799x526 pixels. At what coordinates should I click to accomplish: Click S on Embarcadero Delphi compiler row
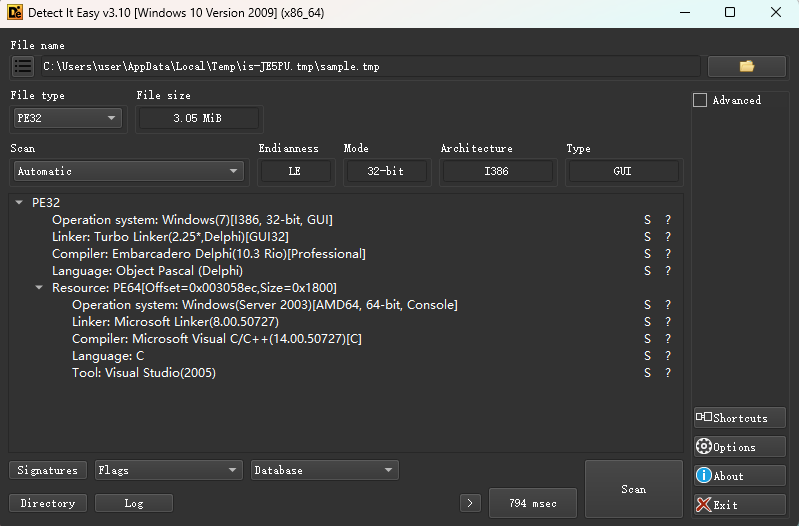[647, 254]
